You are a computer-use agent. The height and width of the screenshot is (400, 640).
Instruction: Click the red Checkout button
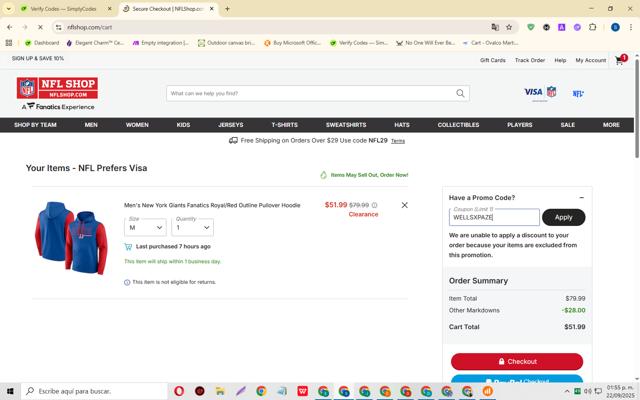[x=517, y=362]
